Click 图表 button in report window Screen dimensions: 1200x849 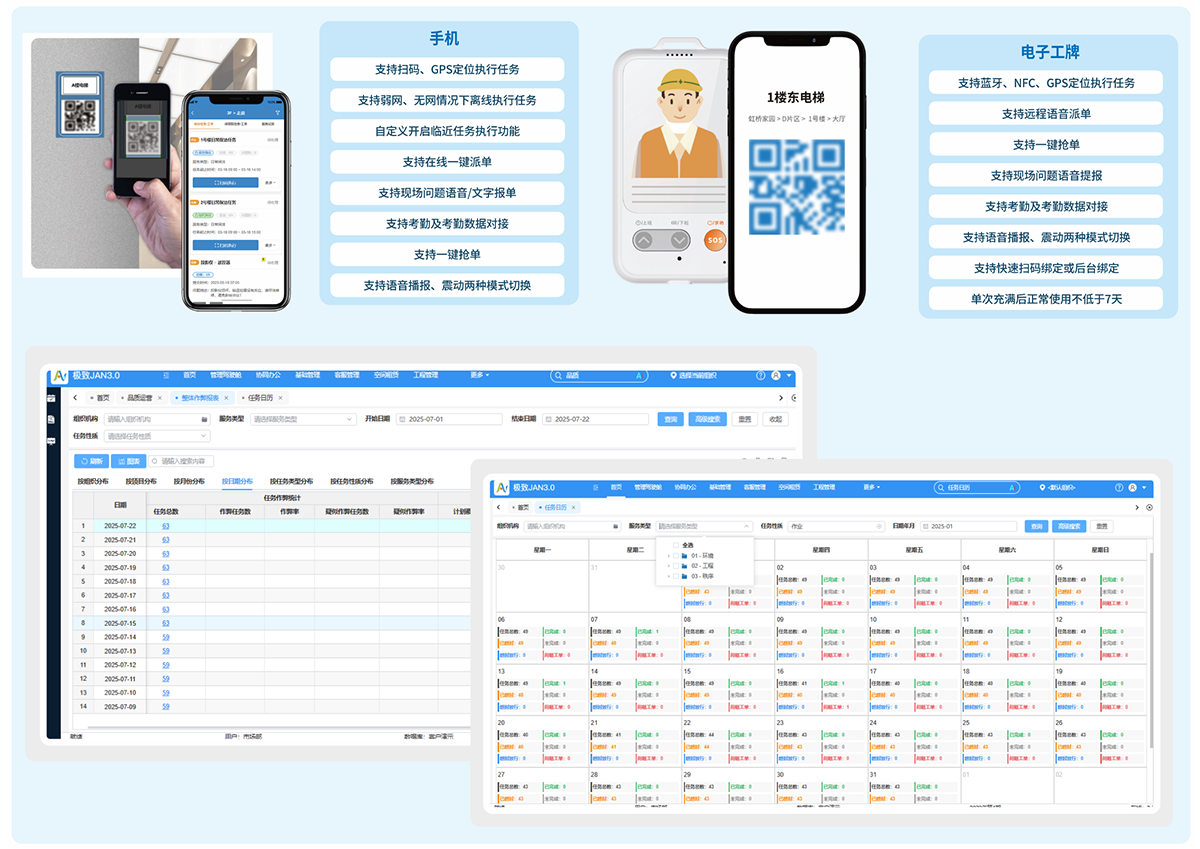point(128,461)
